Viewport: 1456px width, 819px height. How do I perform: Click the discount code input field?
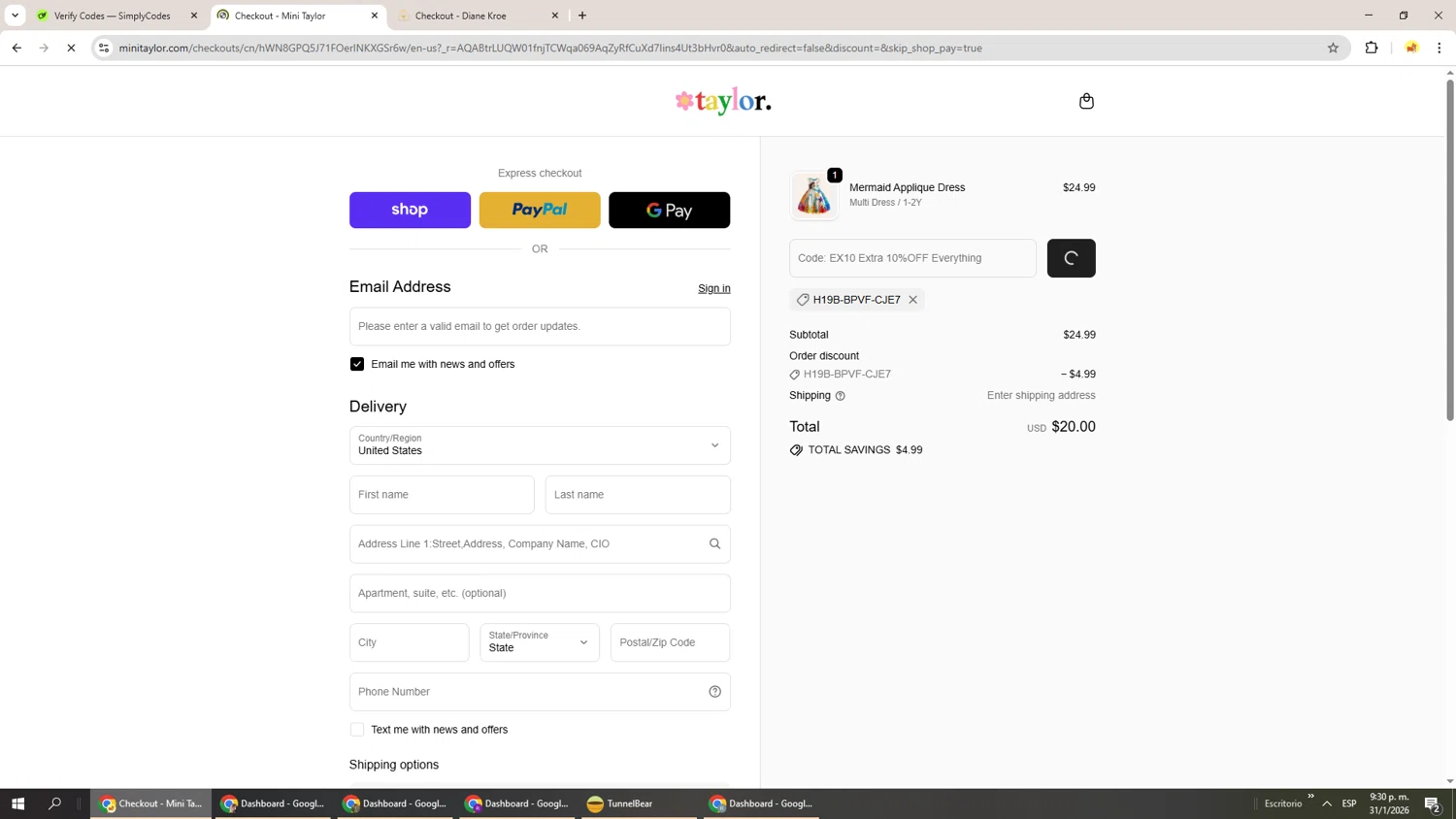912,258
